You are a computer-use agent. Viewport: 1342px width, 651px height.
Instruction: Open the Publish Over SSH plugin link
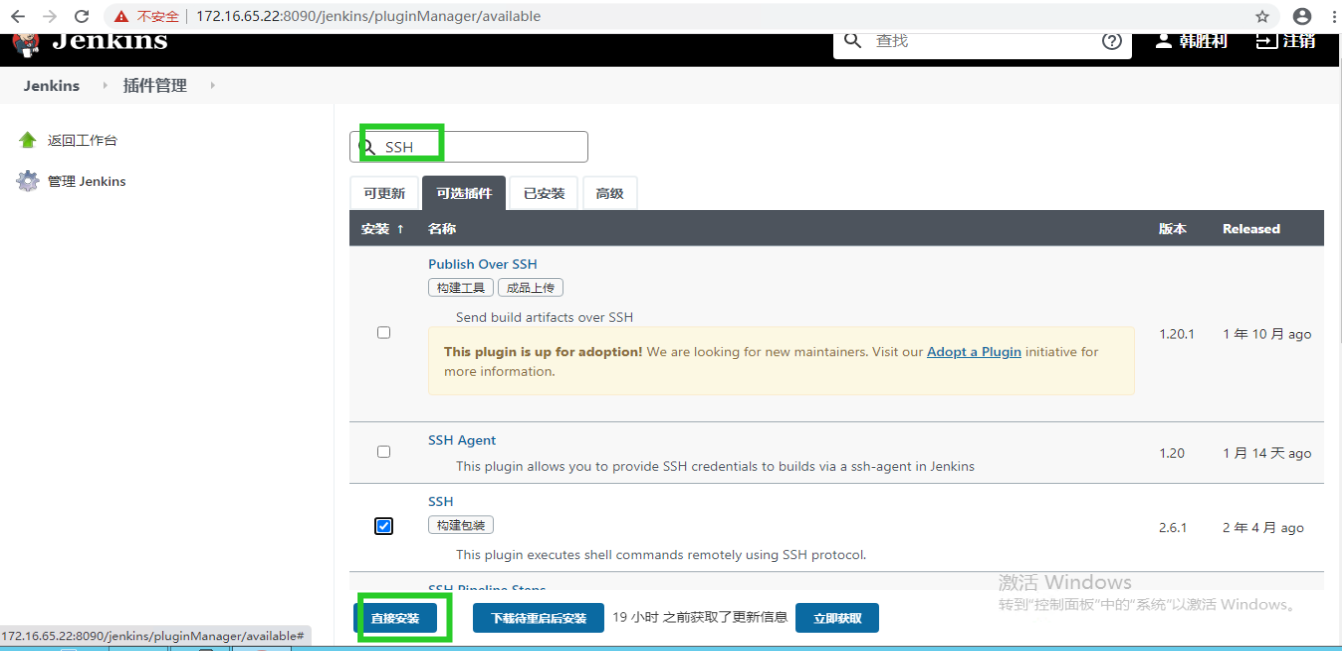(x=483, y=264)
